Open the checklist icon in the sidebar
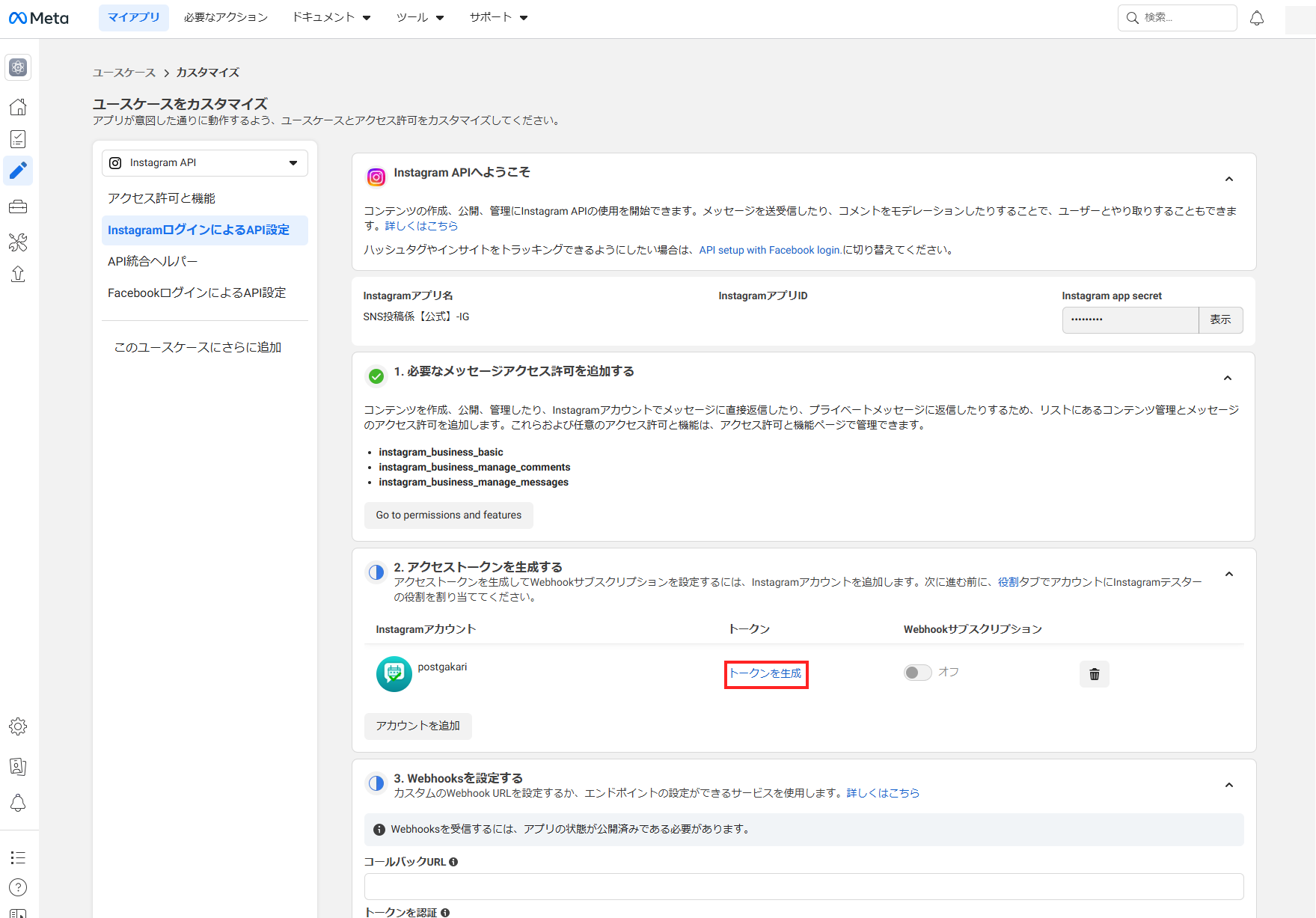 pos(18,139)
